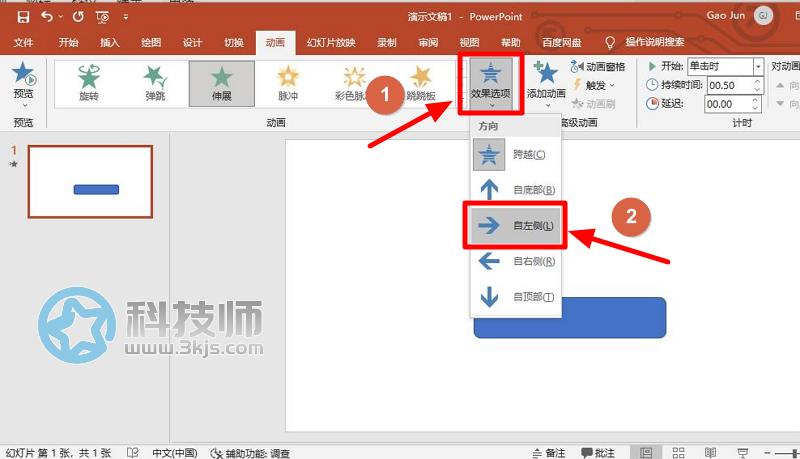800x459 pixels.
Task: Open the 视图 tab
Action: point(469,42)
